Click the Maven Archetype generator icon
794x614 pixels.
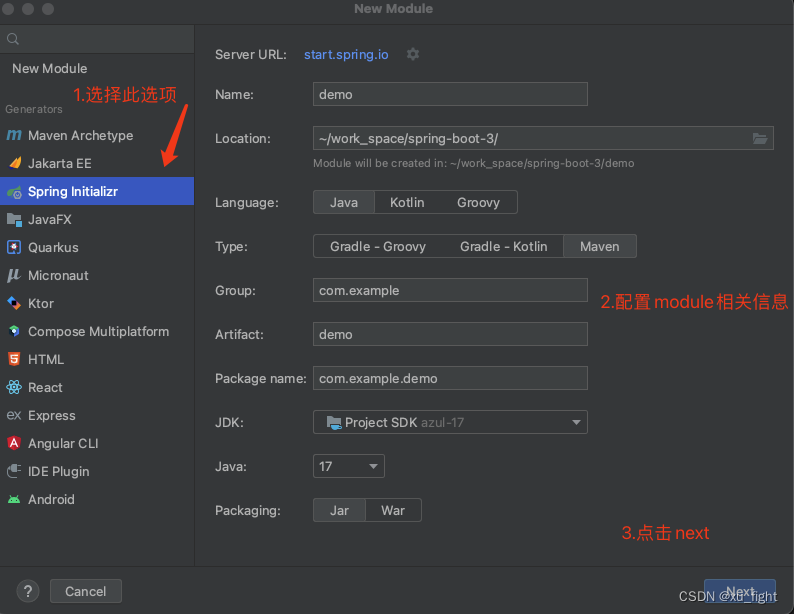(14, 135)
